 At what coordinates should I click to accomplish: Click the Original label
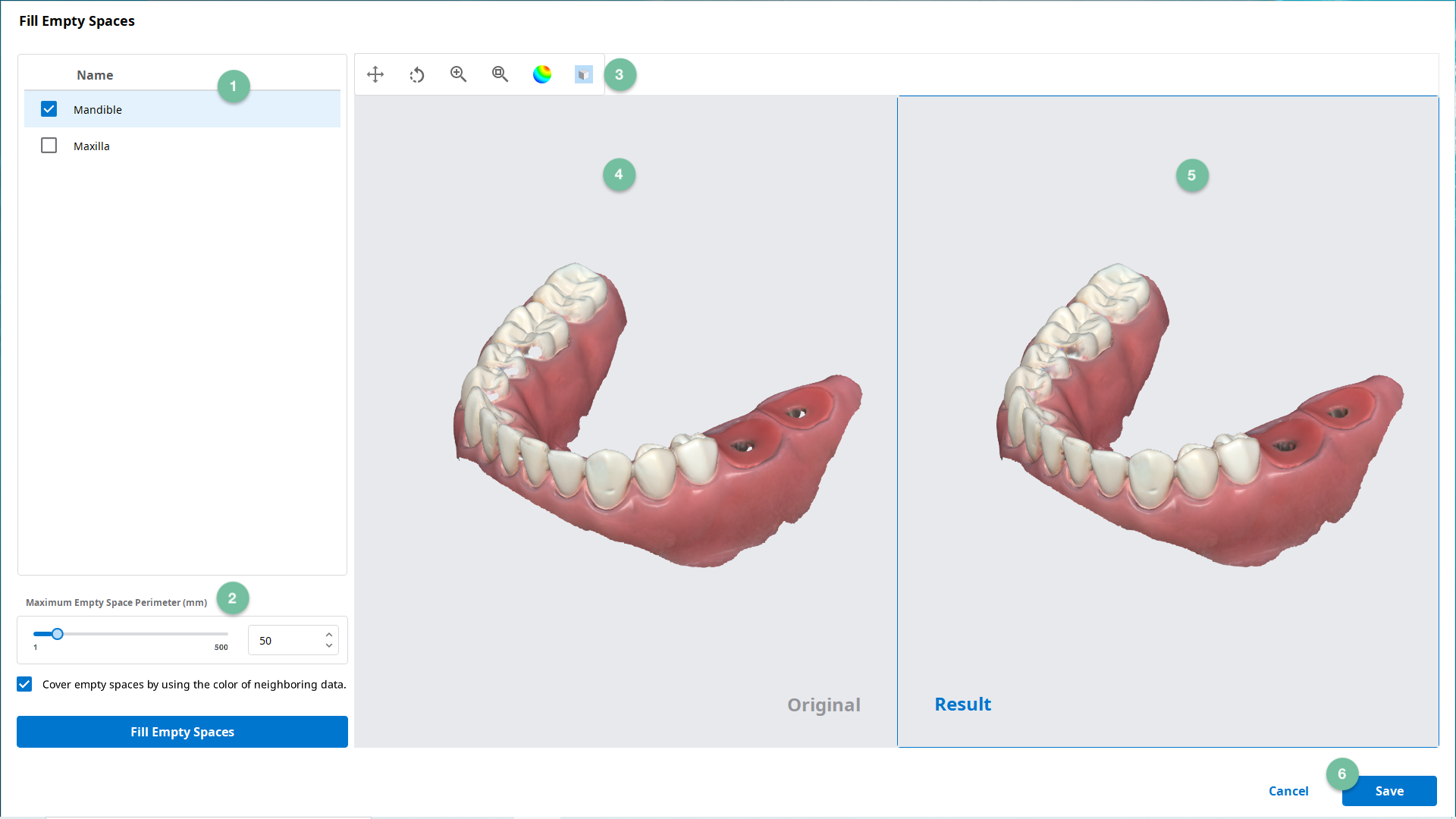tap(824, 705)
